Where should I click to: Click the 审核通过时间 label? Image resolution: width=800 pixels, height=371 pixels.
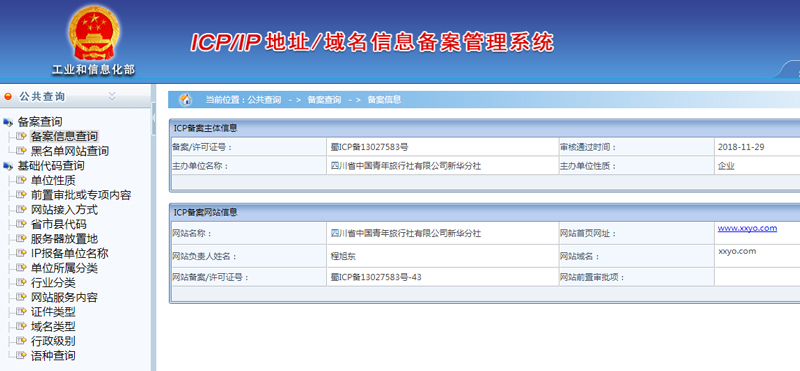pyautogui.click(x=588, y=147)
